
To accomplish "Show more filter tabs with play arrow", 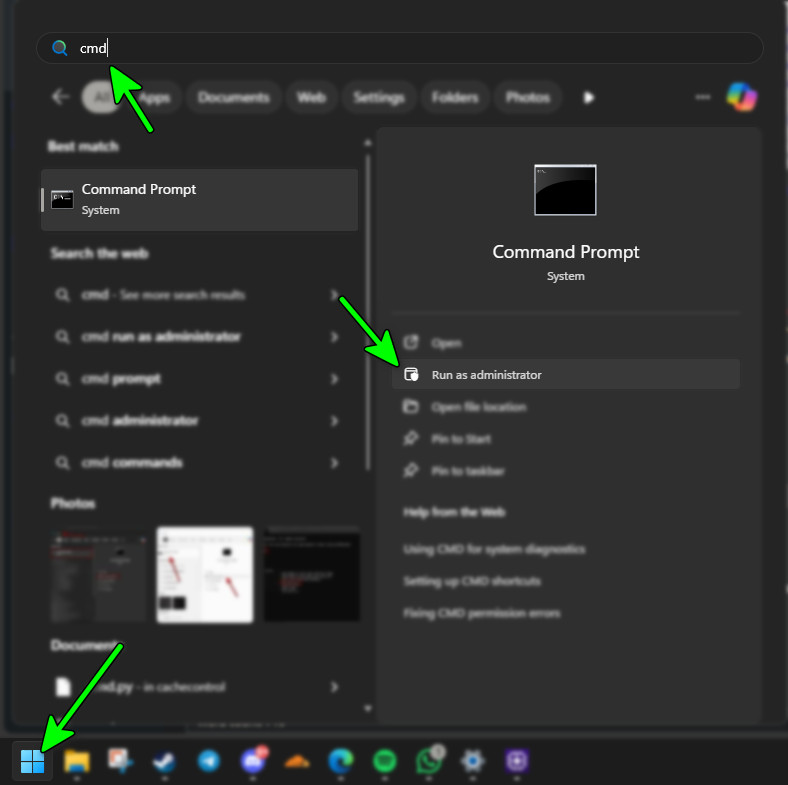I will point(588,97).
